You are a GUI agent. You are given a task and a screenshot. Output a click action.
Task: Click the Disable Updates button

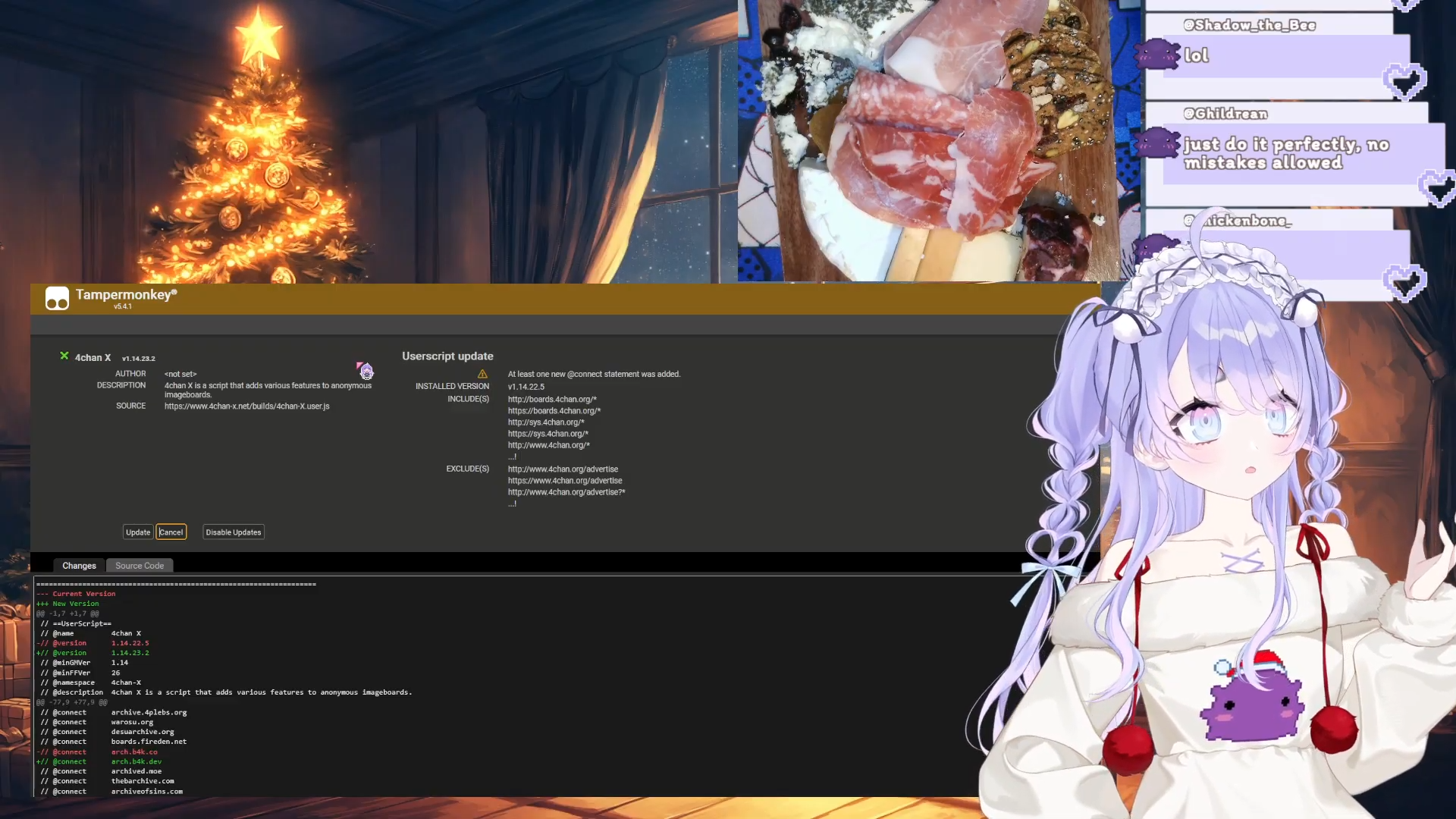click(x=233, y=532)
